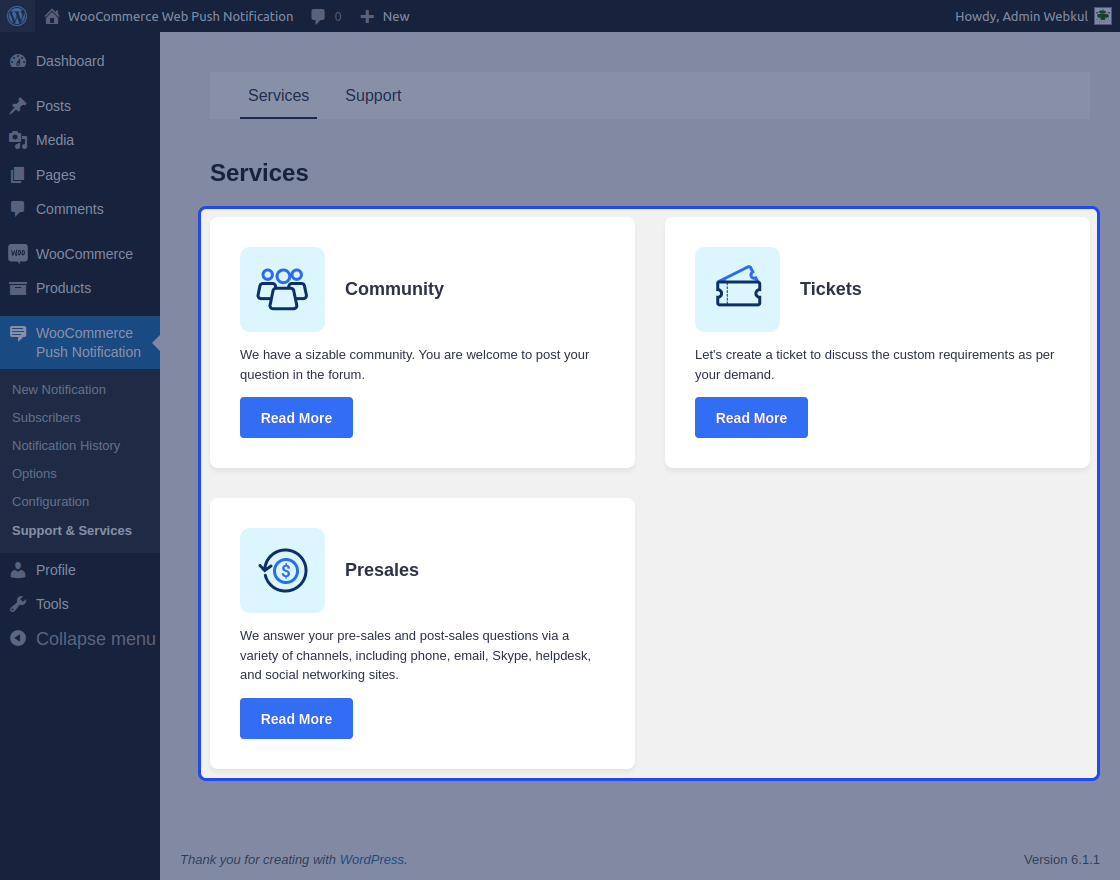This screenshot has height=880, width=1120.
Task: Open Subscribers submenu
Action: (x=46, y=418)
